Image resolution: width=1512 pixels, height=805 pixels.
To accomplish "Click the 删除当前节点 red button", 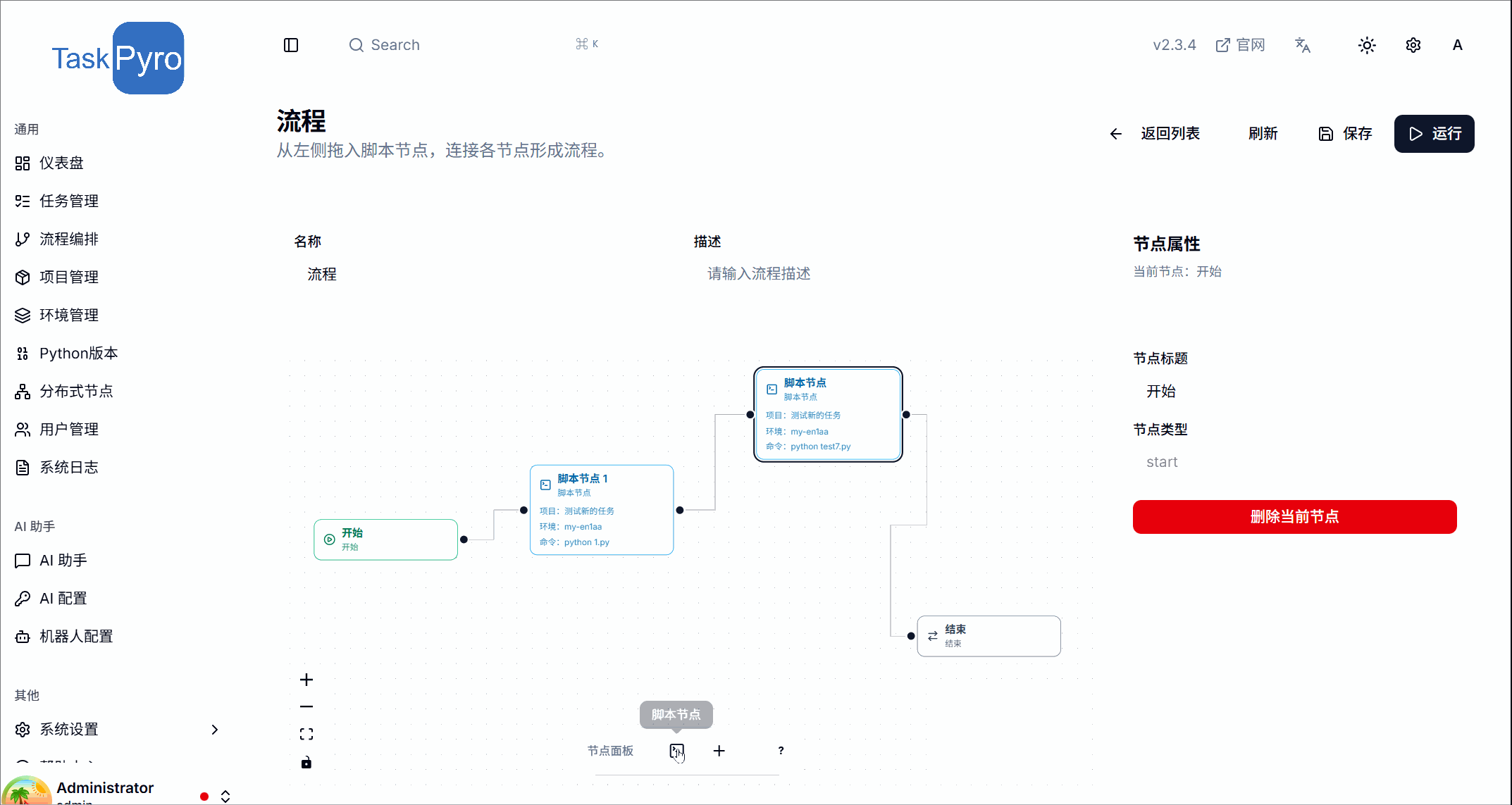I will pyautogui.click(x=1295, y=517).
